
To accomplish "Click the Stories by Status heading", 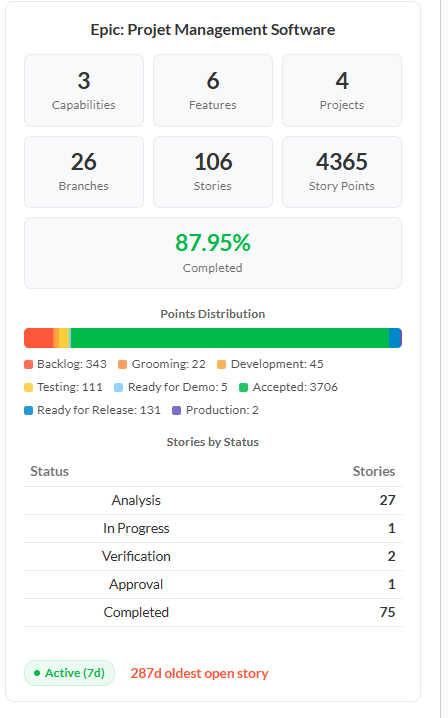I will click(213, 442).
